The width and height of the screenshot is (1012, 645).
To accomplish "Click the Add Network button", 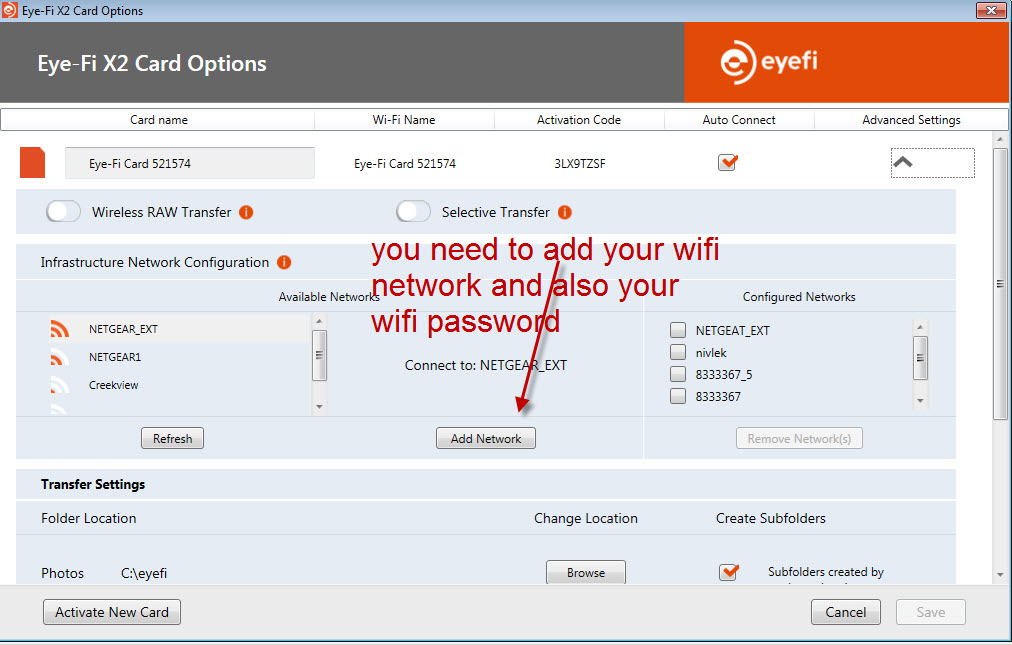I will 486,438.
